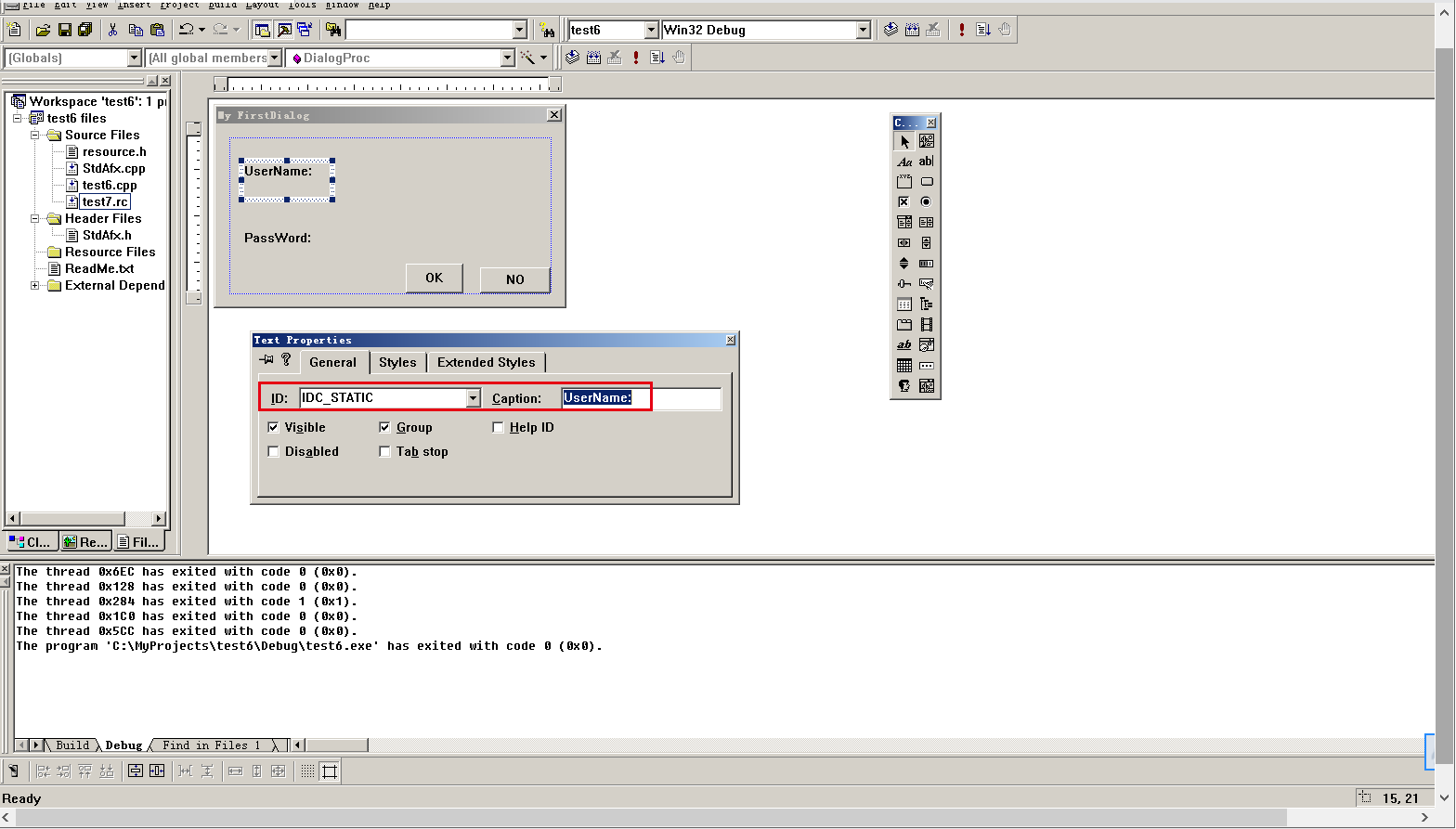Select the Radio Button control tool
This screenshot has width=1456, height=829.
927,201
